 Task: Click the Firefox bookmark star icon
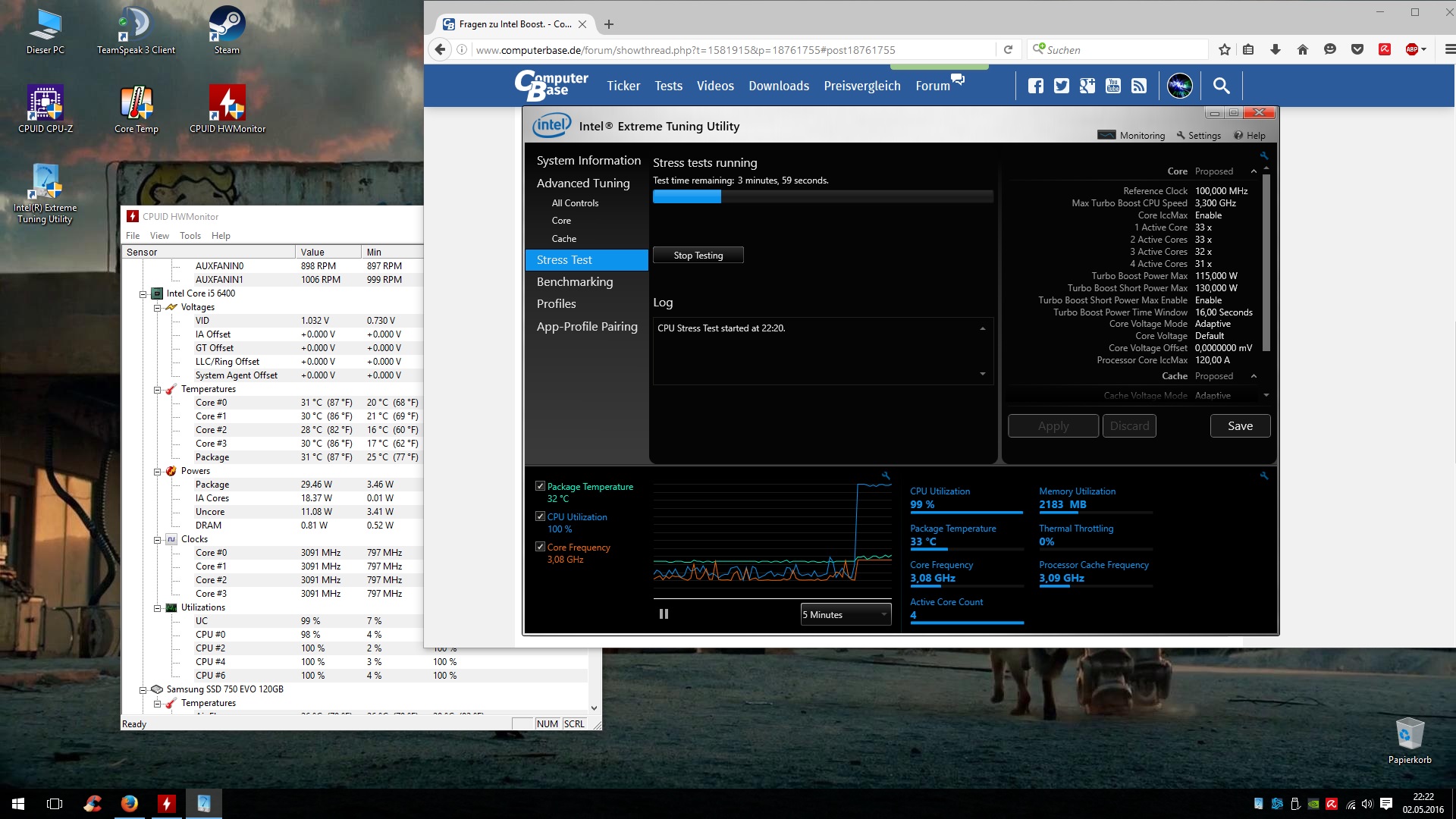[x=1224, y=50]
